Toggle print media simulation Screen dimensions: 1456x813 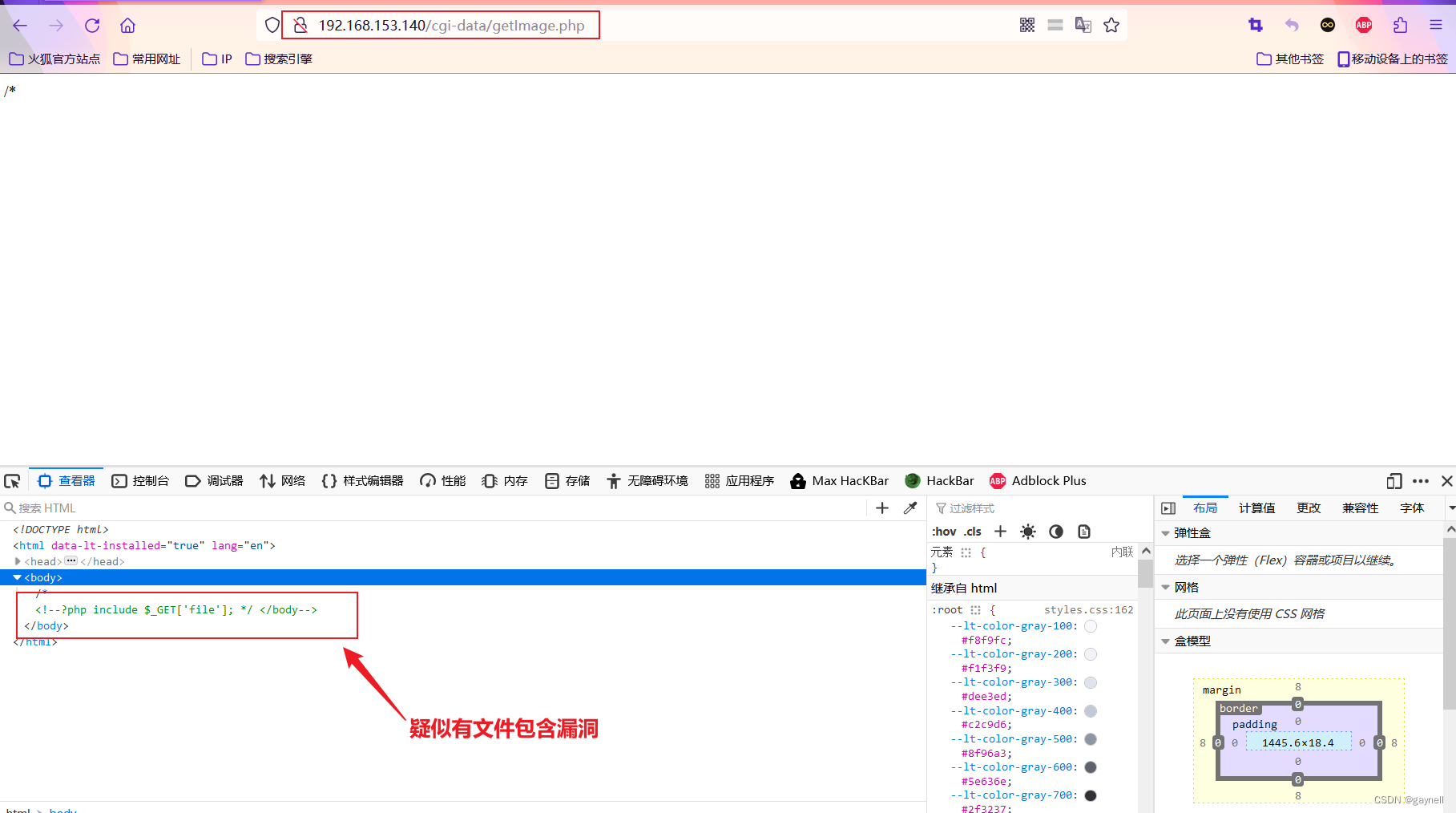[1084, 532]
